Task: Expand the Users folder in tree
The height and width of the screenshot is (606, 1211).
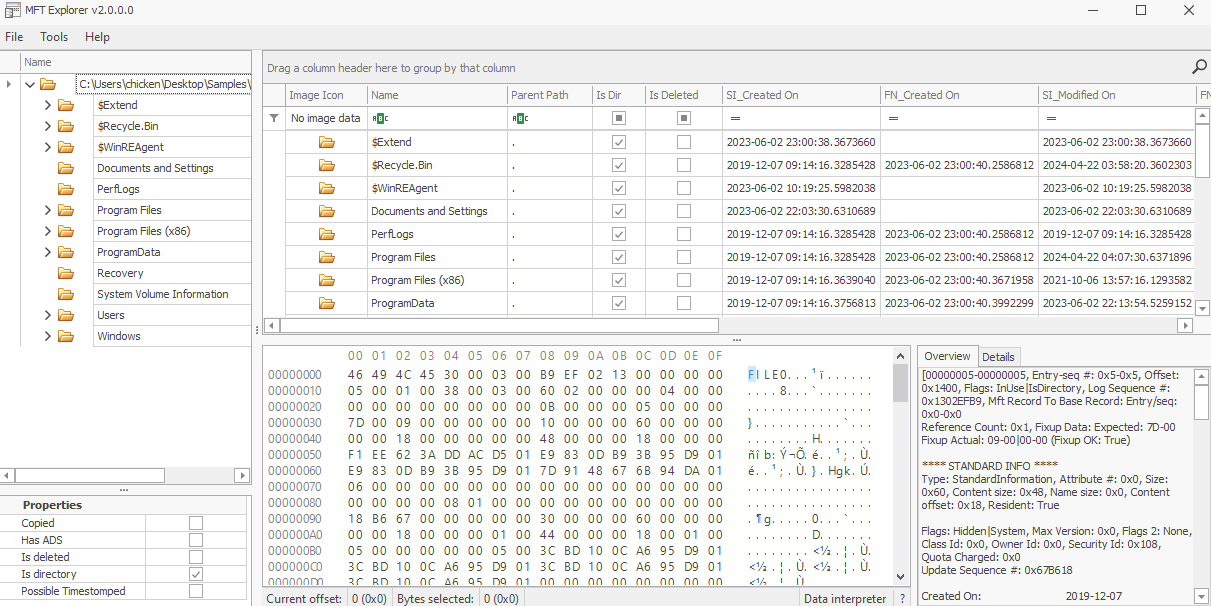Action: [47, 315]
